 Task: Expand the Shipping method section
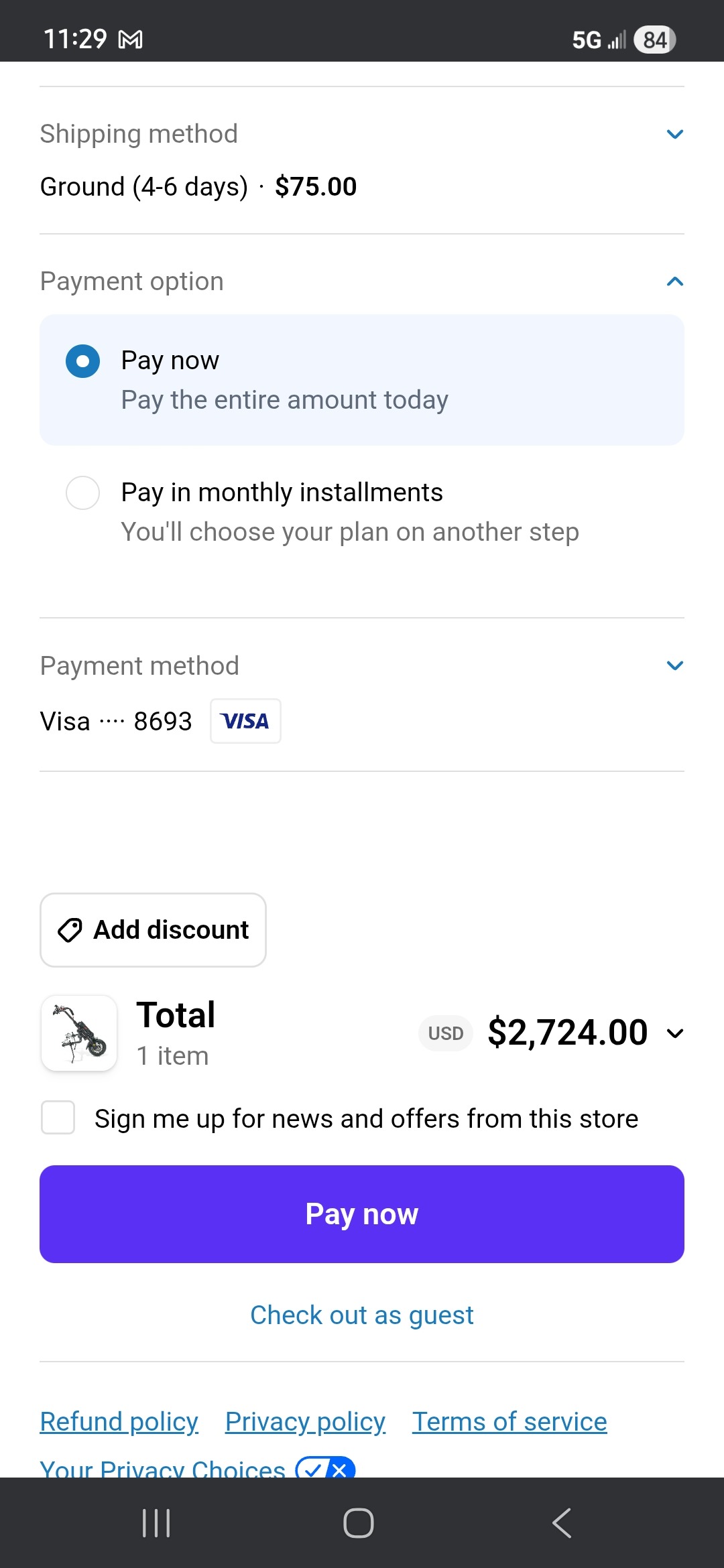click(x=675, y=134)
